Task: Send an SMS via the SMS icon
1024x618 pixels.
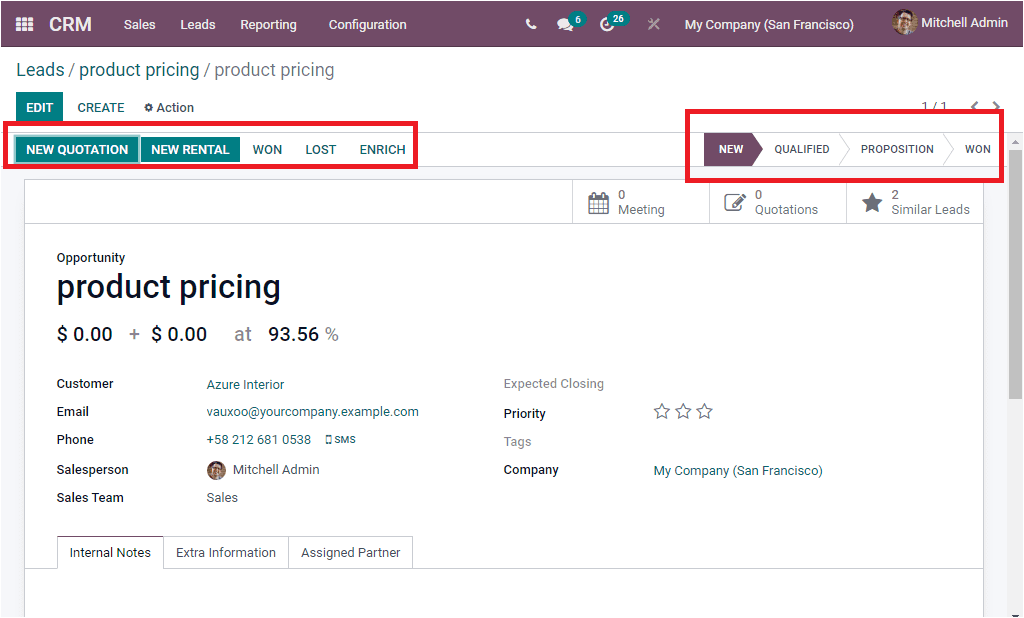Action: pos(341,439)
